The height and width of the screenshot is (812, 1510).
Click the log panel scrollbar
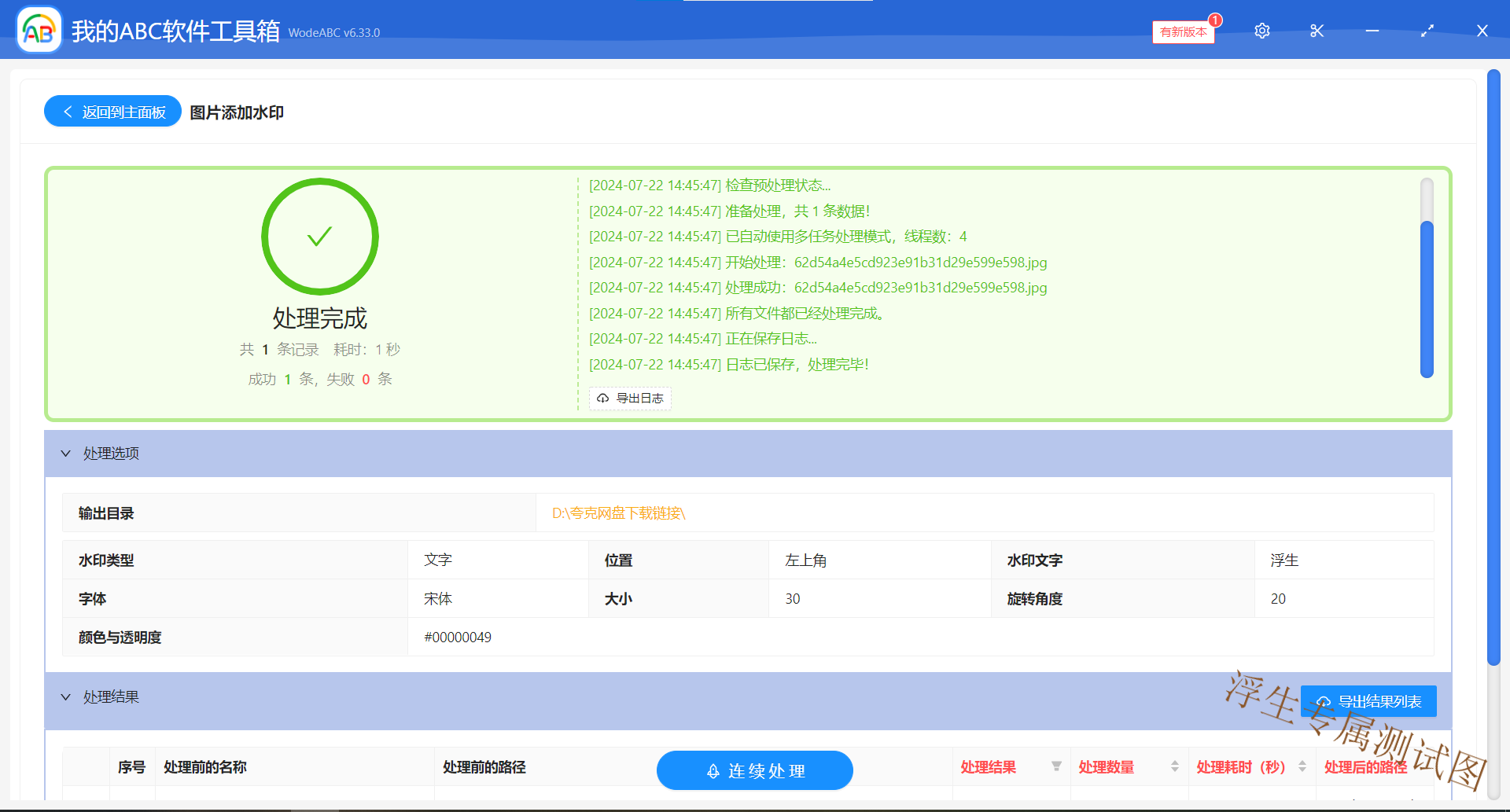tap(1427, 299)
